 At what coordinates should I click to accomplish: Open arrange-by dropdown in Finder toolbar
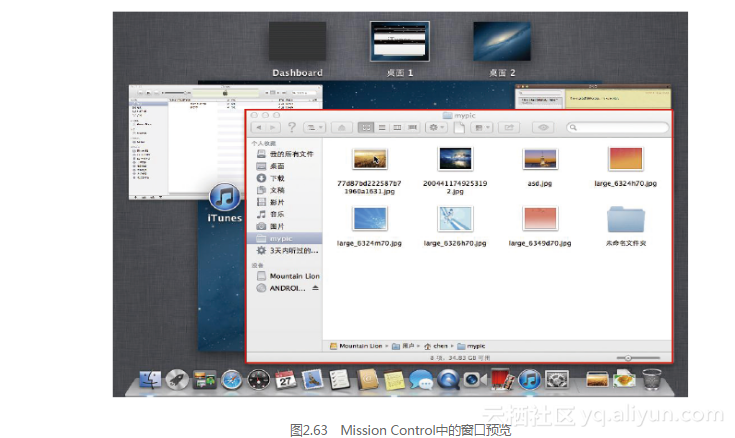[x=481, y=127]
